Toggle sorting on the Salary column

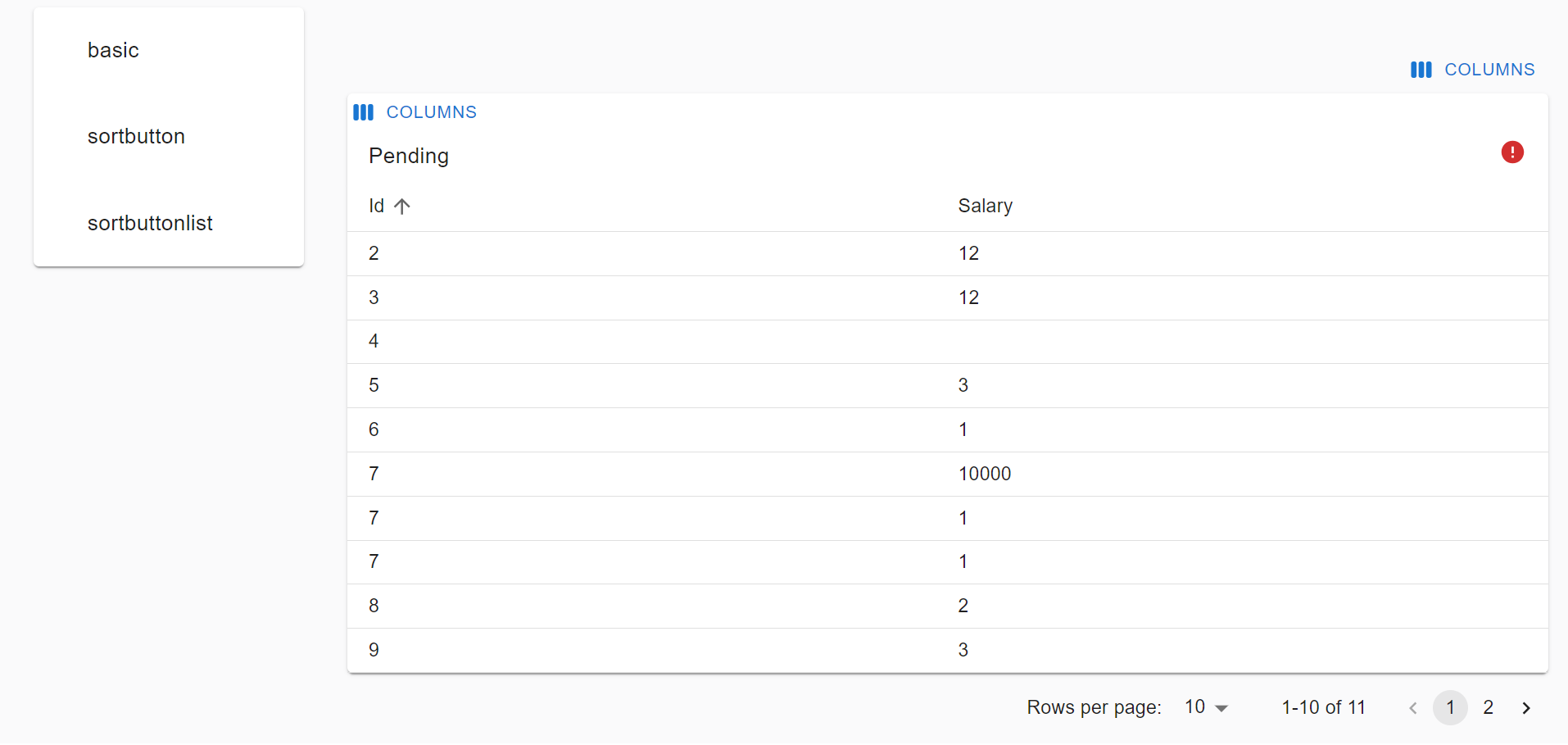click(x=985, y=206)
